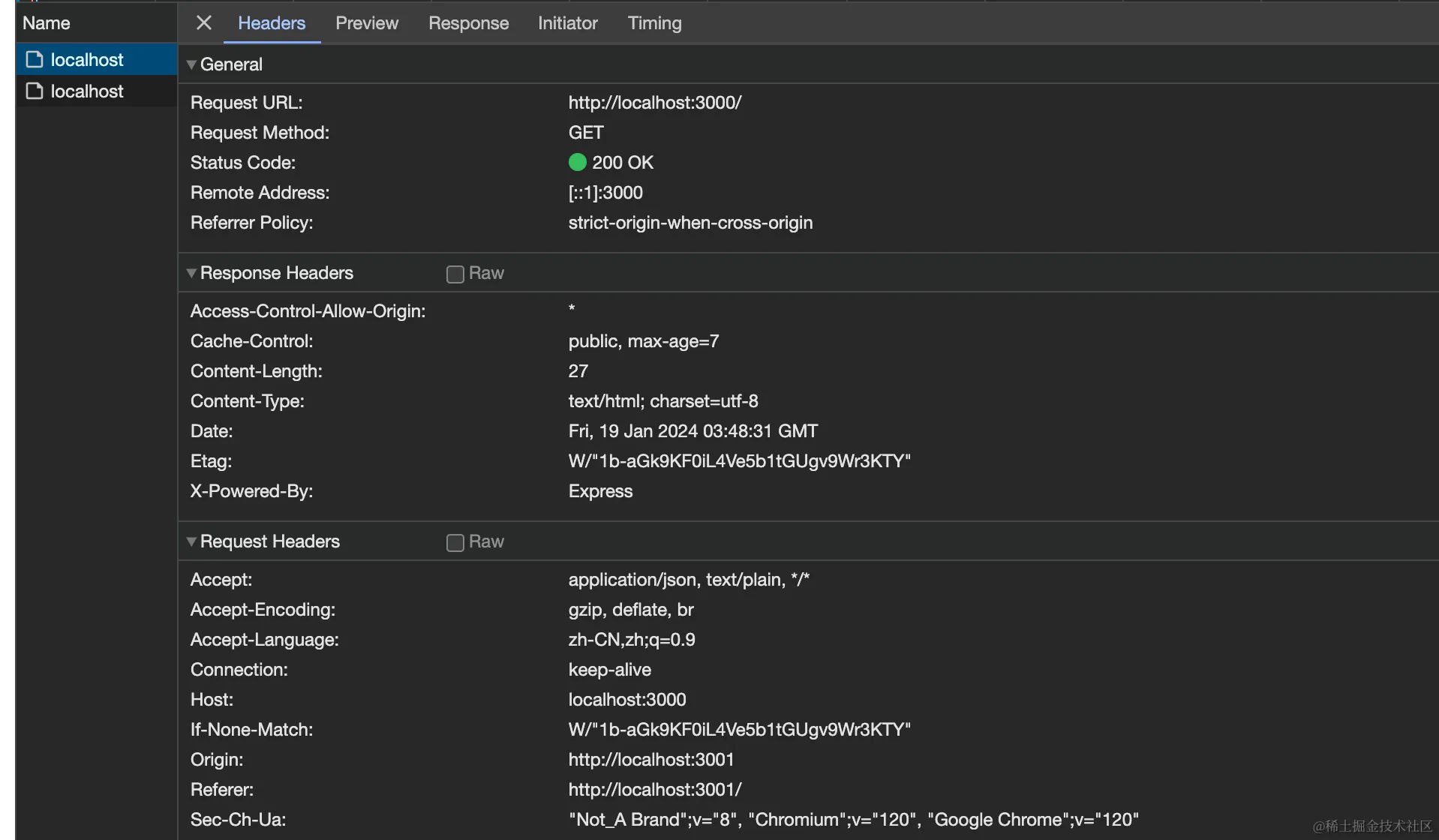This screenshot has height=840, width=1439.
Task: Click the second localhost document icon
Action: [35, 91]
